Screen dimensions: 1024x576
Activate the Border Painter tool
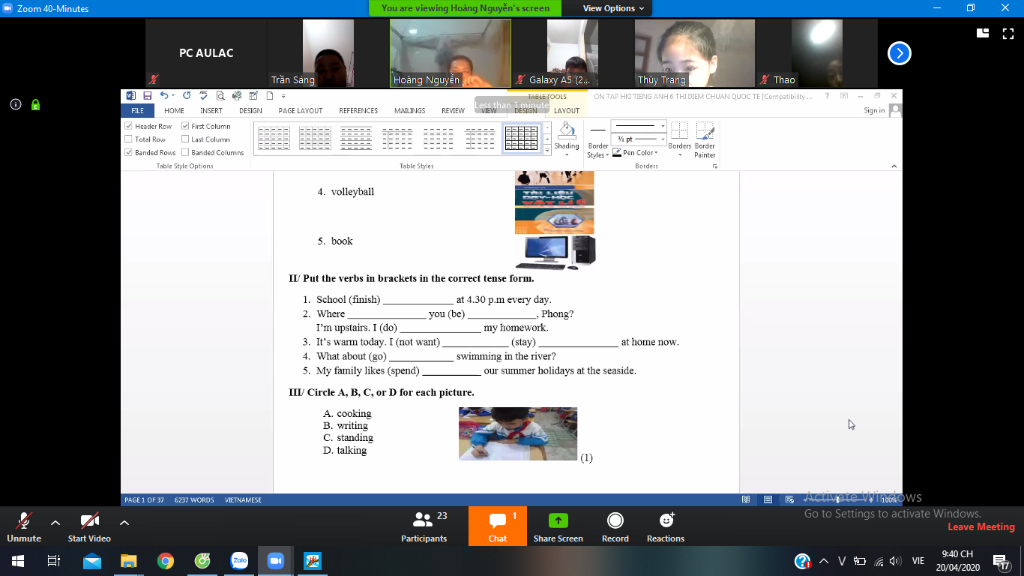click(x=705, y=139)
